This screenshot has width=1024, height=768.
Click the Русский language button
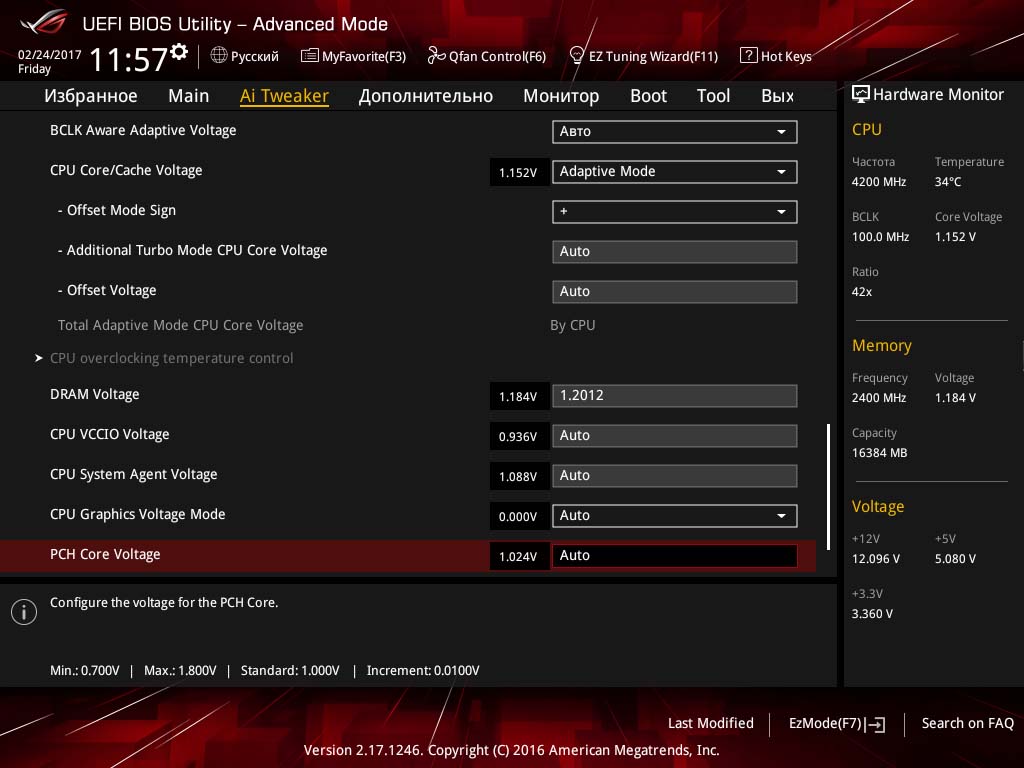245,56
